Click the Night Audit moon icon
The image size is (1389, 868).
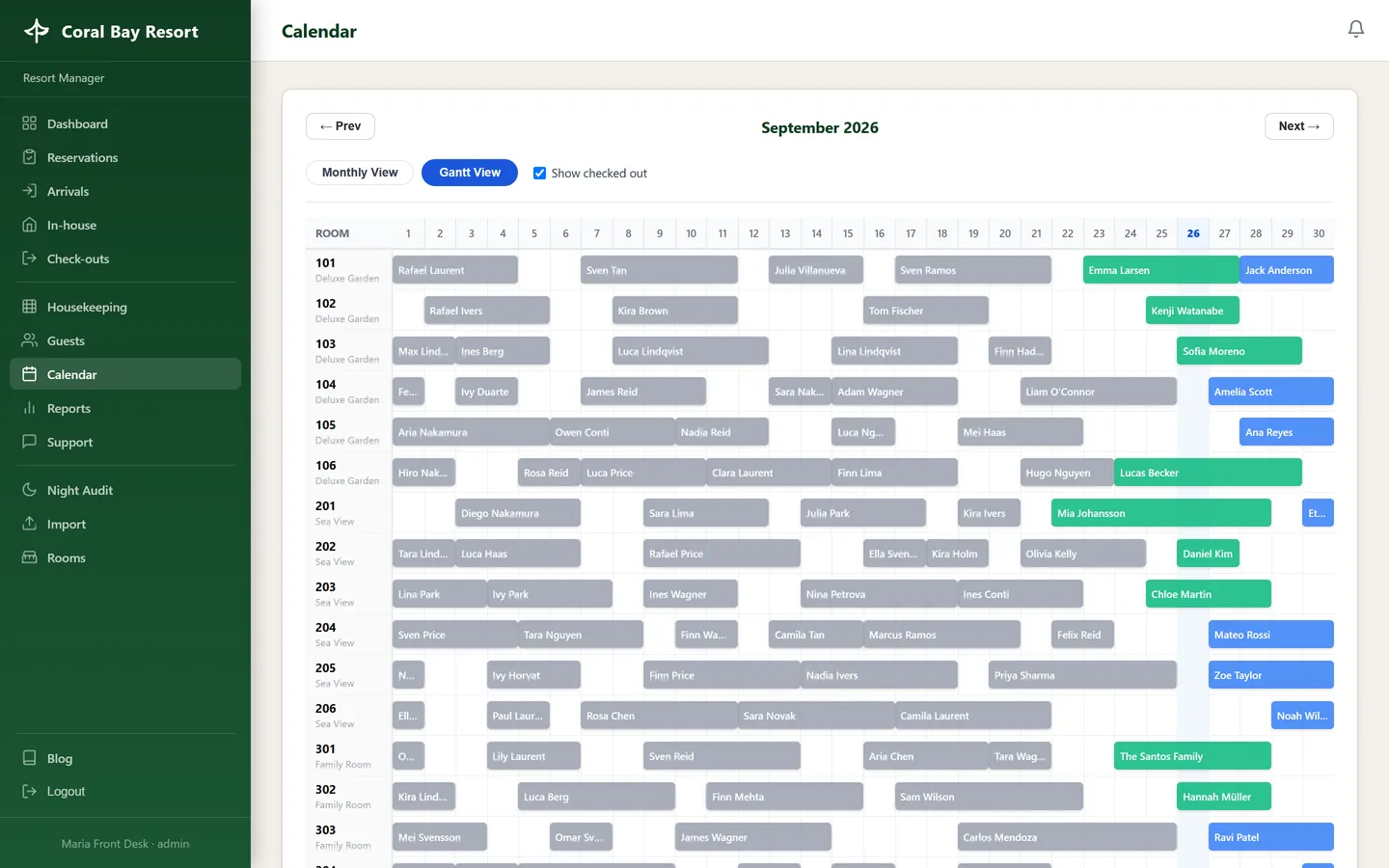(29, 490)
